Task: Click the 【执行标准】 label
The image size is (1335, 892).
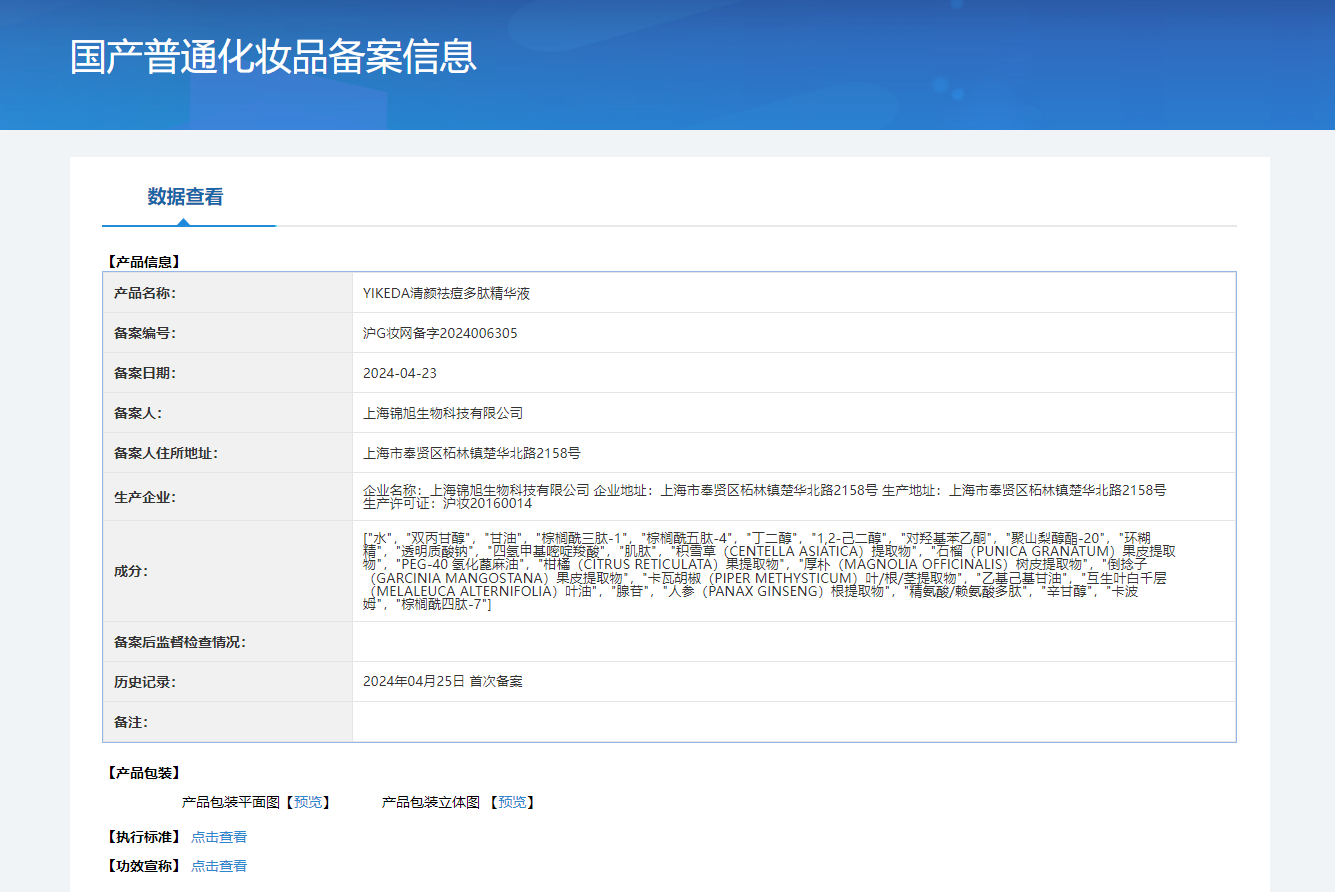Action: 142,837
